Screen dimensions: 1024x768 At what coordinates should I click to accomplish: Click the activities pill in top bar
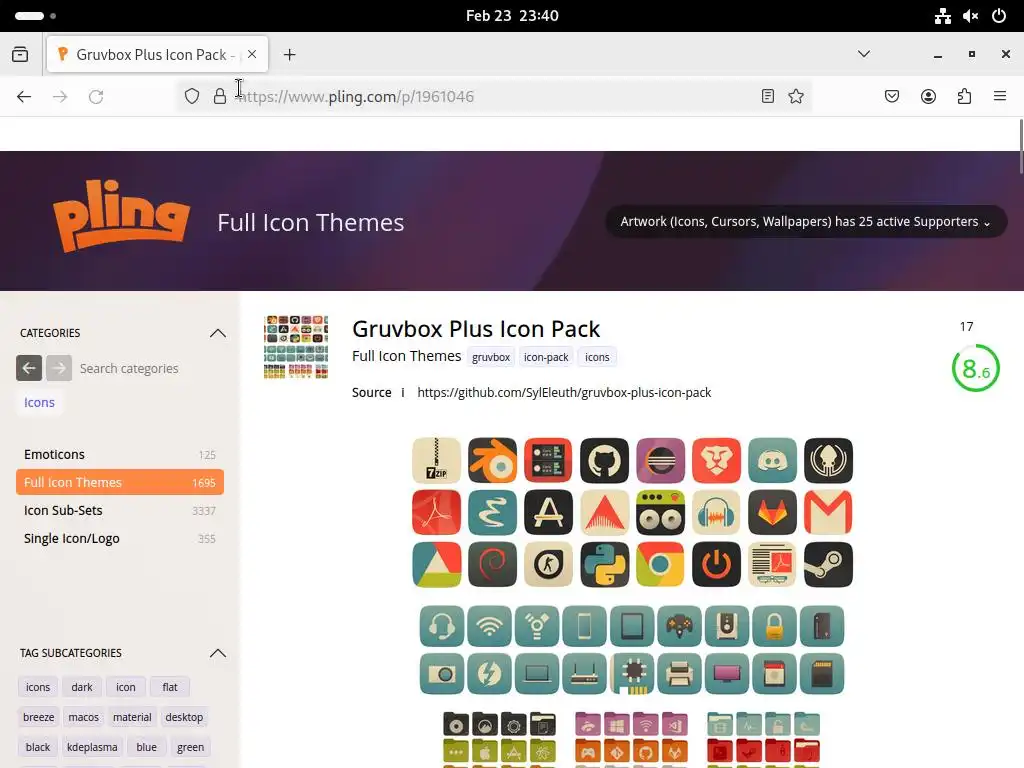tap(29, 16)
